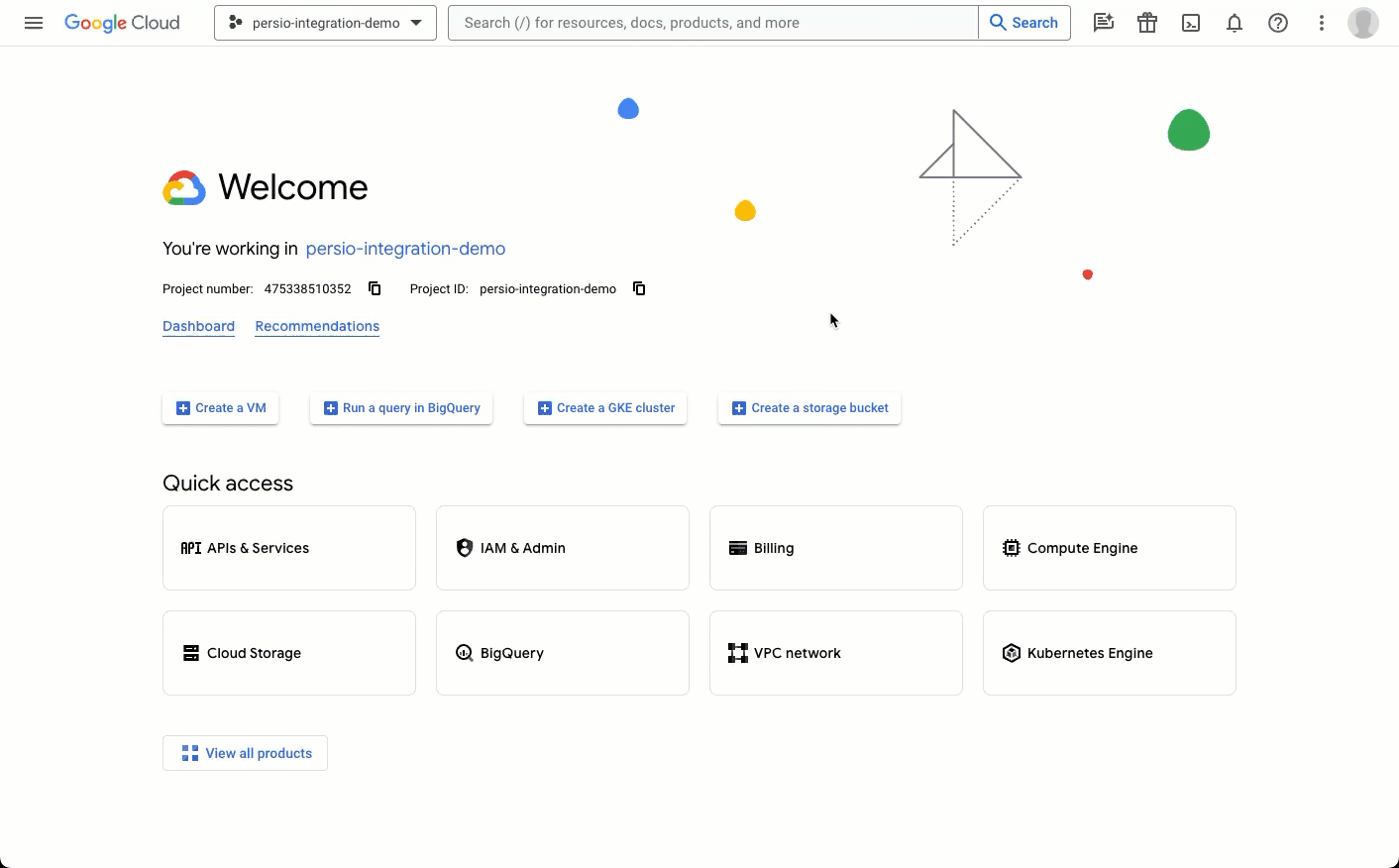Click the free trial gift icon

[1147, 22]
